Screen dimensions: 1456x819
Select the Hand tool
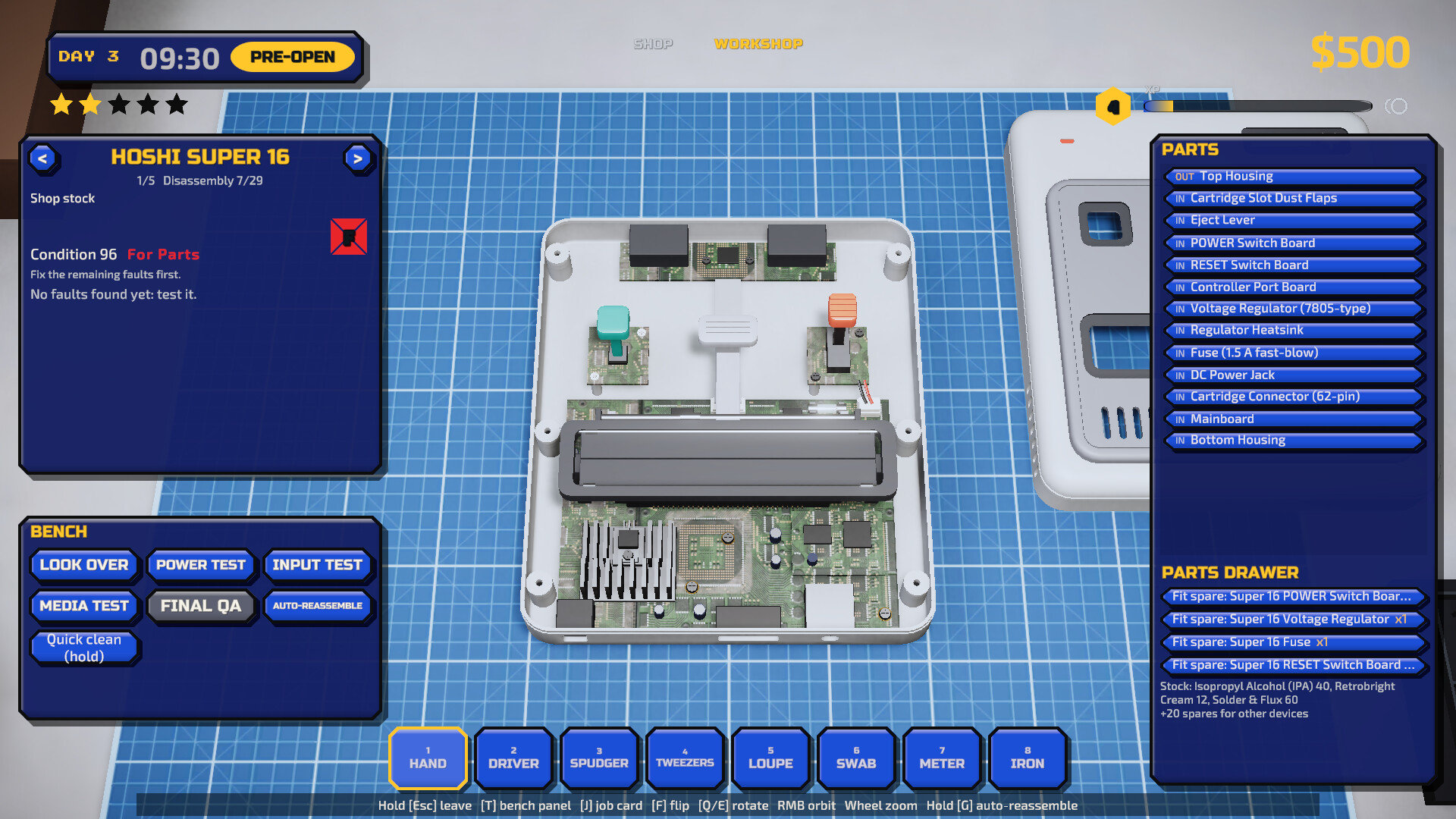click(x=428, y=758)
